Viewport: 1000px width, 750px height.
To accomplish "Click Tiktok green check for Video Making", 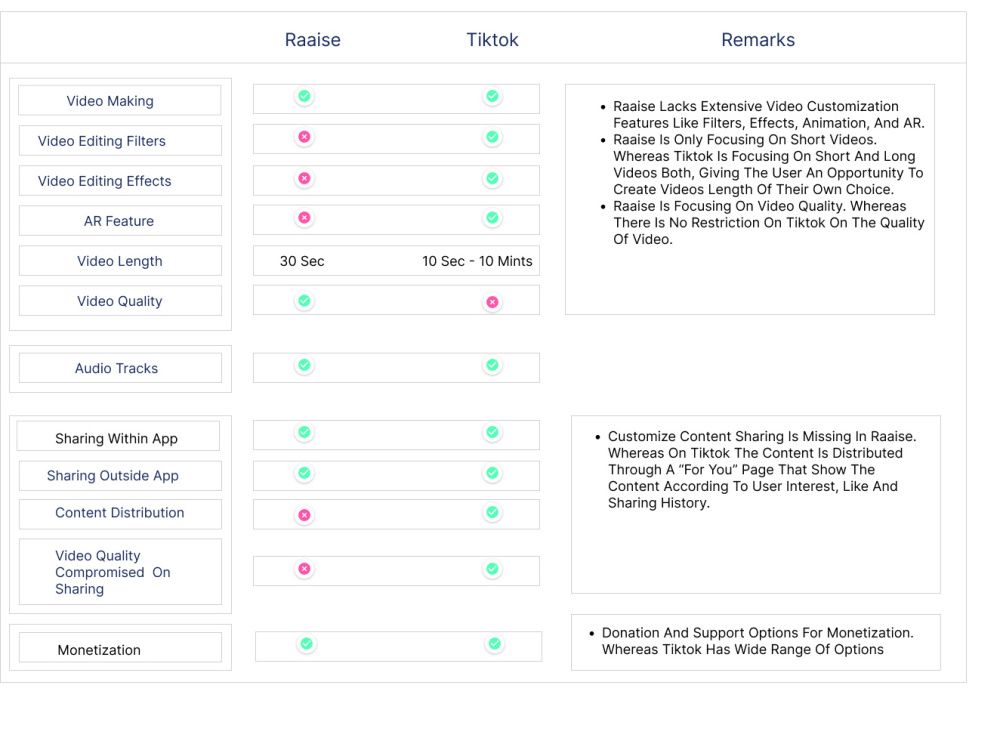I will [492, 96].
